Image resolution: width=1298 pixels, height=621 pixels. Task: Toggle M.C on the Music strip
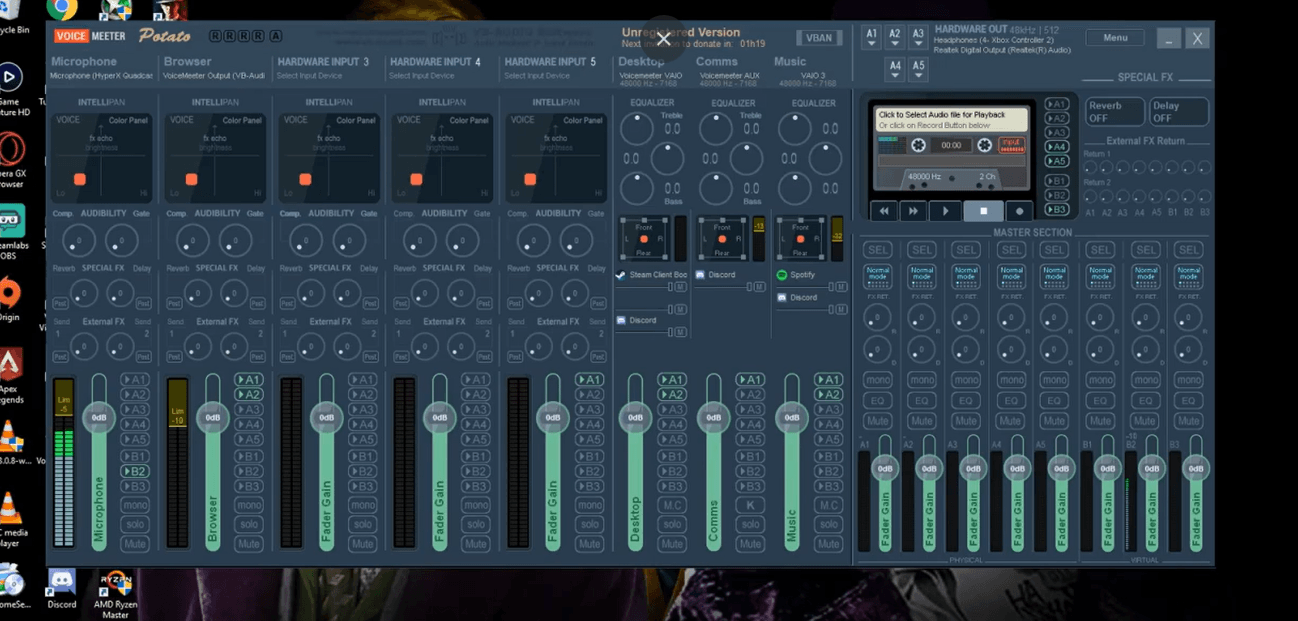click(828, 506)
